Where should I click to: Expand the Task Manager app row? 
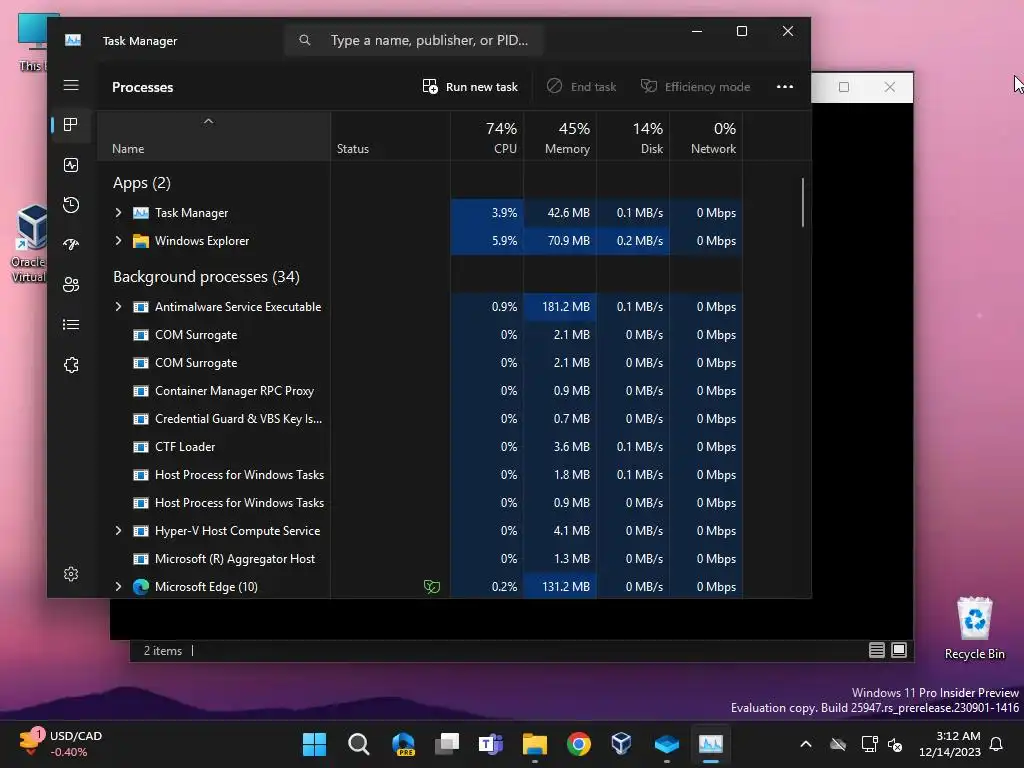118,213
